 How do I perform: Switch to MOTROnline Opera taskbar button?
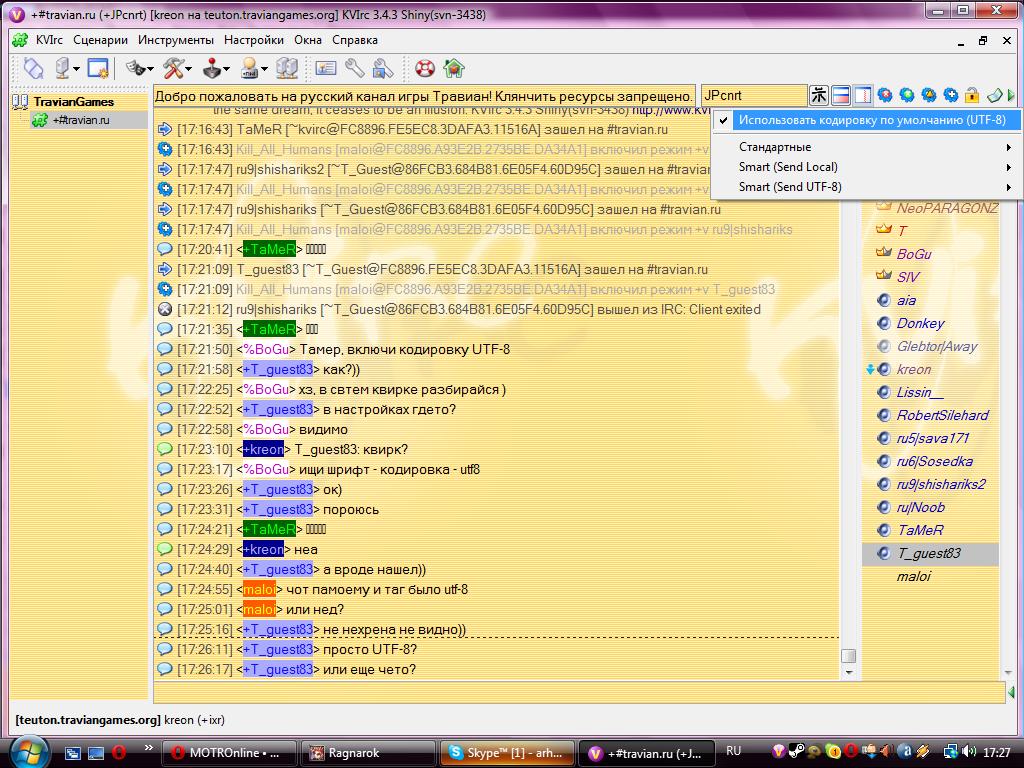(229, 752)
